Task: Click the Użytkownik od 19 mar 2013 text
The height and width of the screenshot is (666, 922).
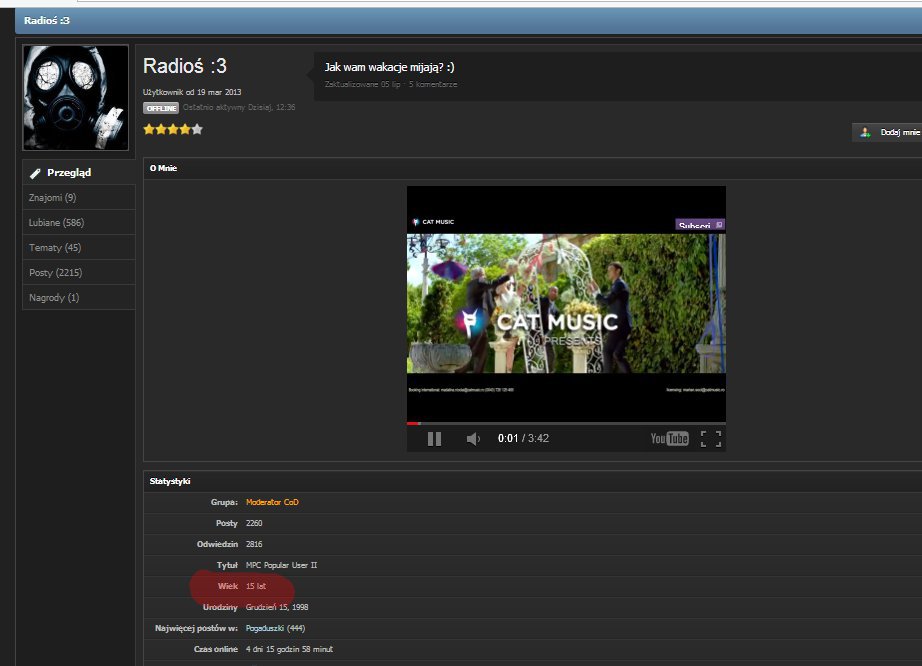Action: click(192, 92)
